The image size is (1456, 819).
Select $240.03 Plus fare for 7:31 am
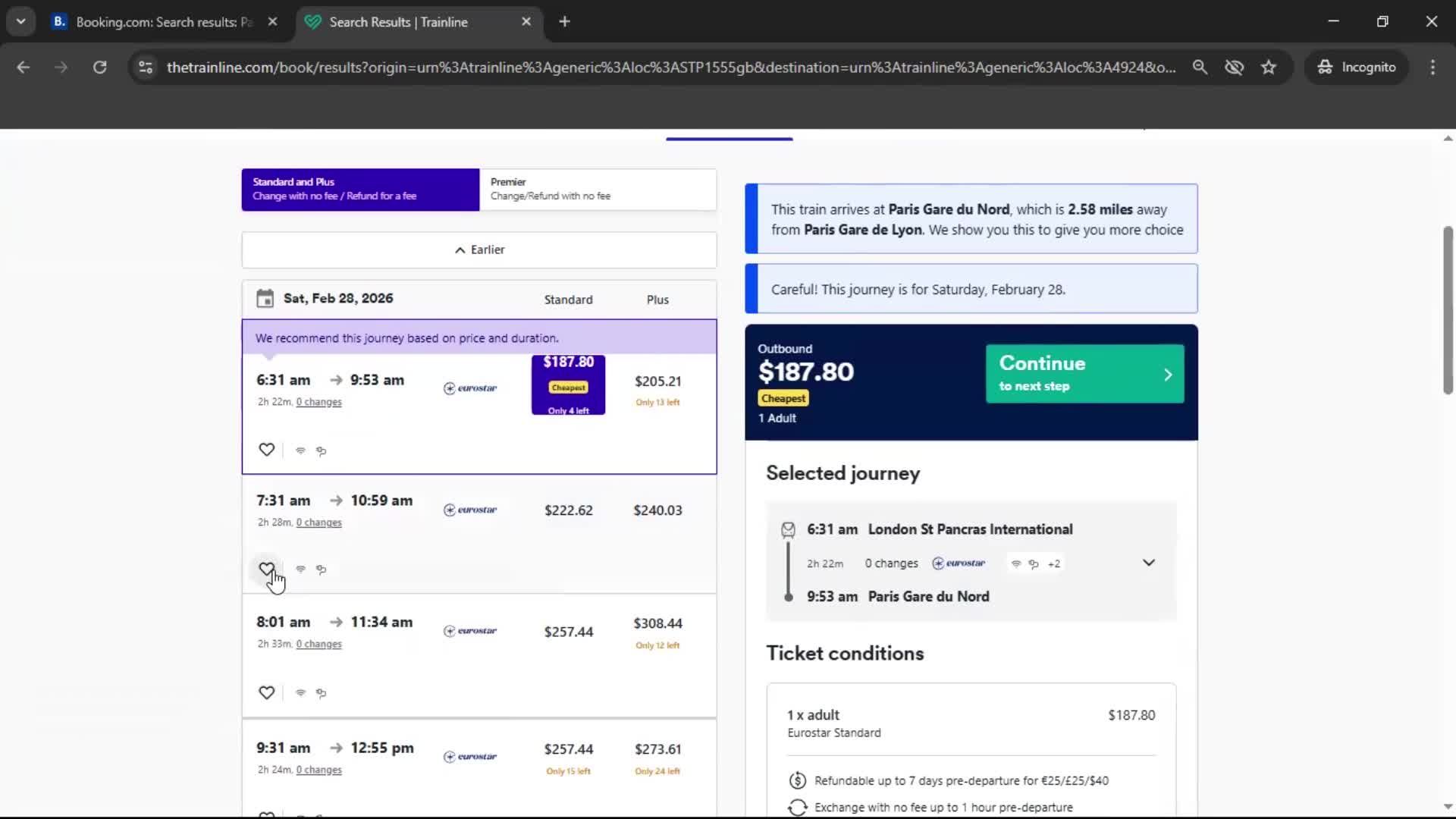click(x=657, y=510)
